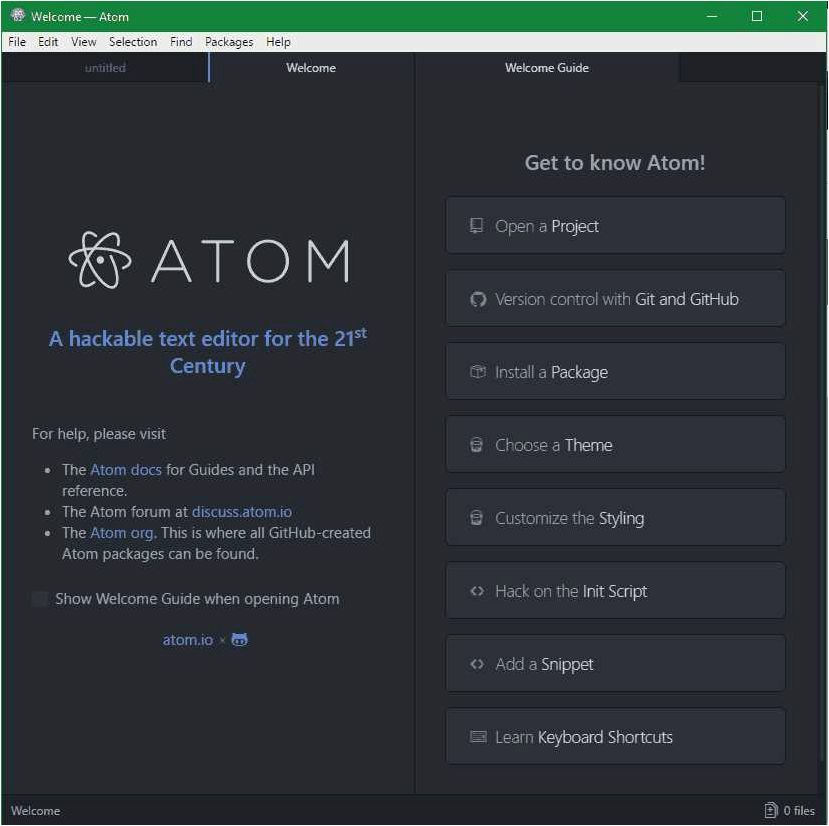
Task: Click the book icon beside Open a Project
Action: pos(476,226)
